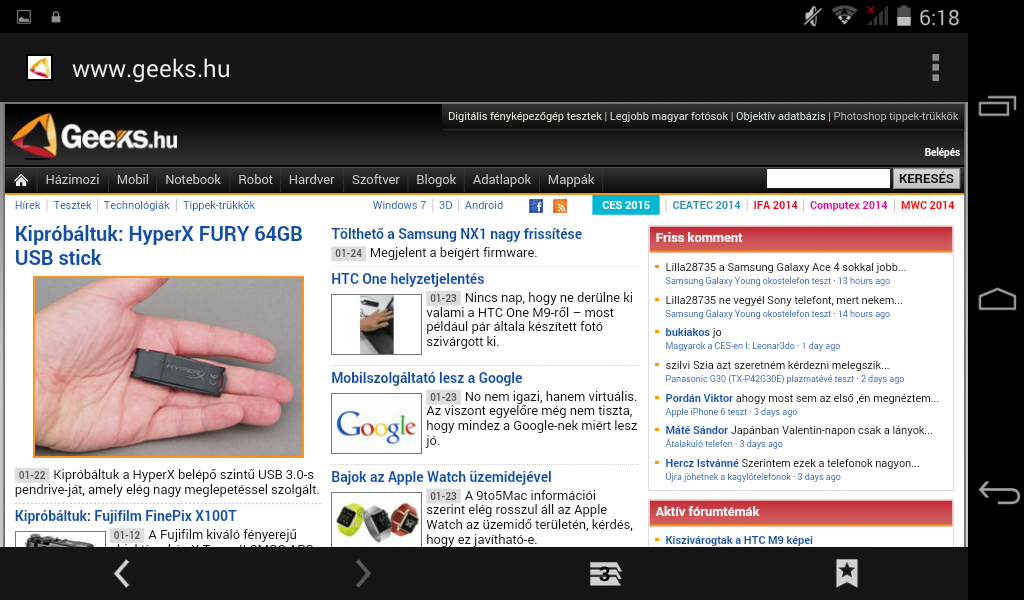Screen dimensions: 1024x600
Task: Click the Belépés login link
Action: [x=942, y=152]
